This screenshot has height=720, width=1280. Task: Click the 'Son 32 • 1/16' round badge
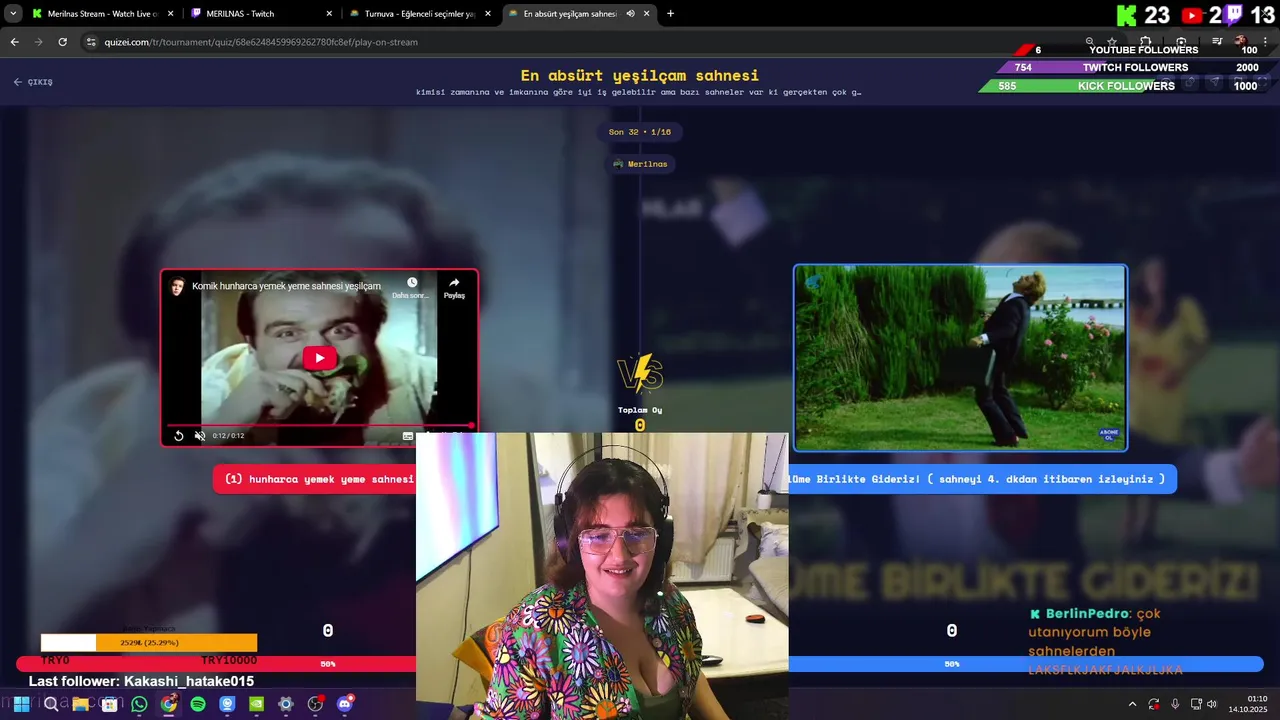point(640,132)
